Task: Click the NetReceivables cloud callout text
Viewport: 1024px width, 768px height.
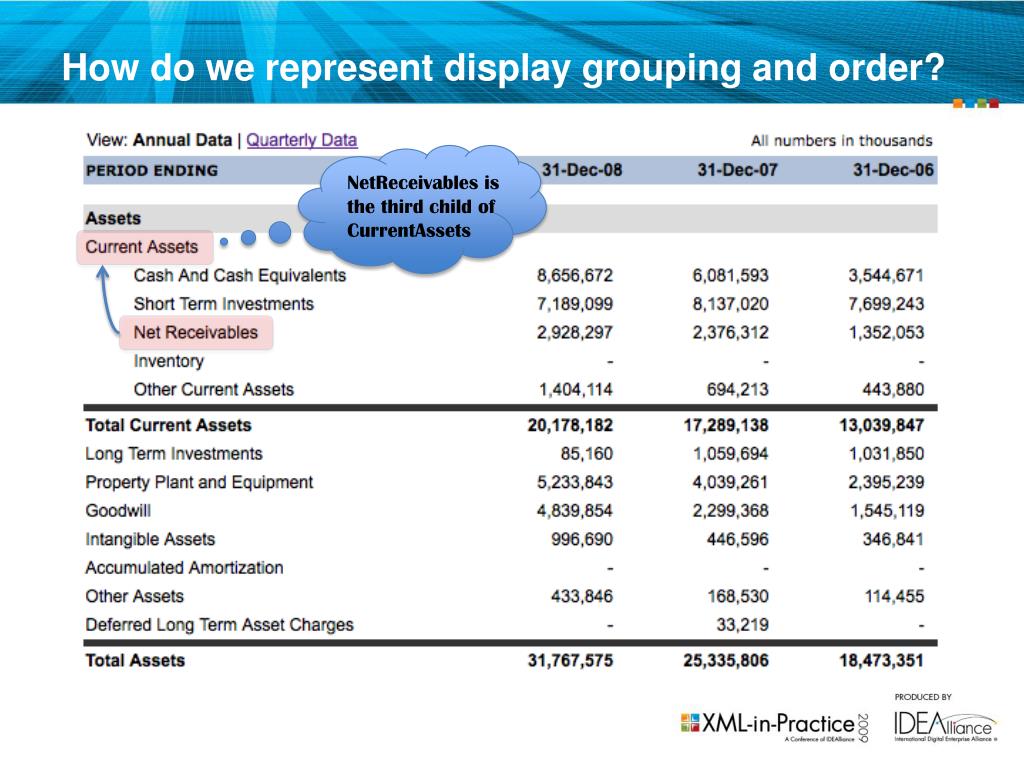Action: click(423, 206)
